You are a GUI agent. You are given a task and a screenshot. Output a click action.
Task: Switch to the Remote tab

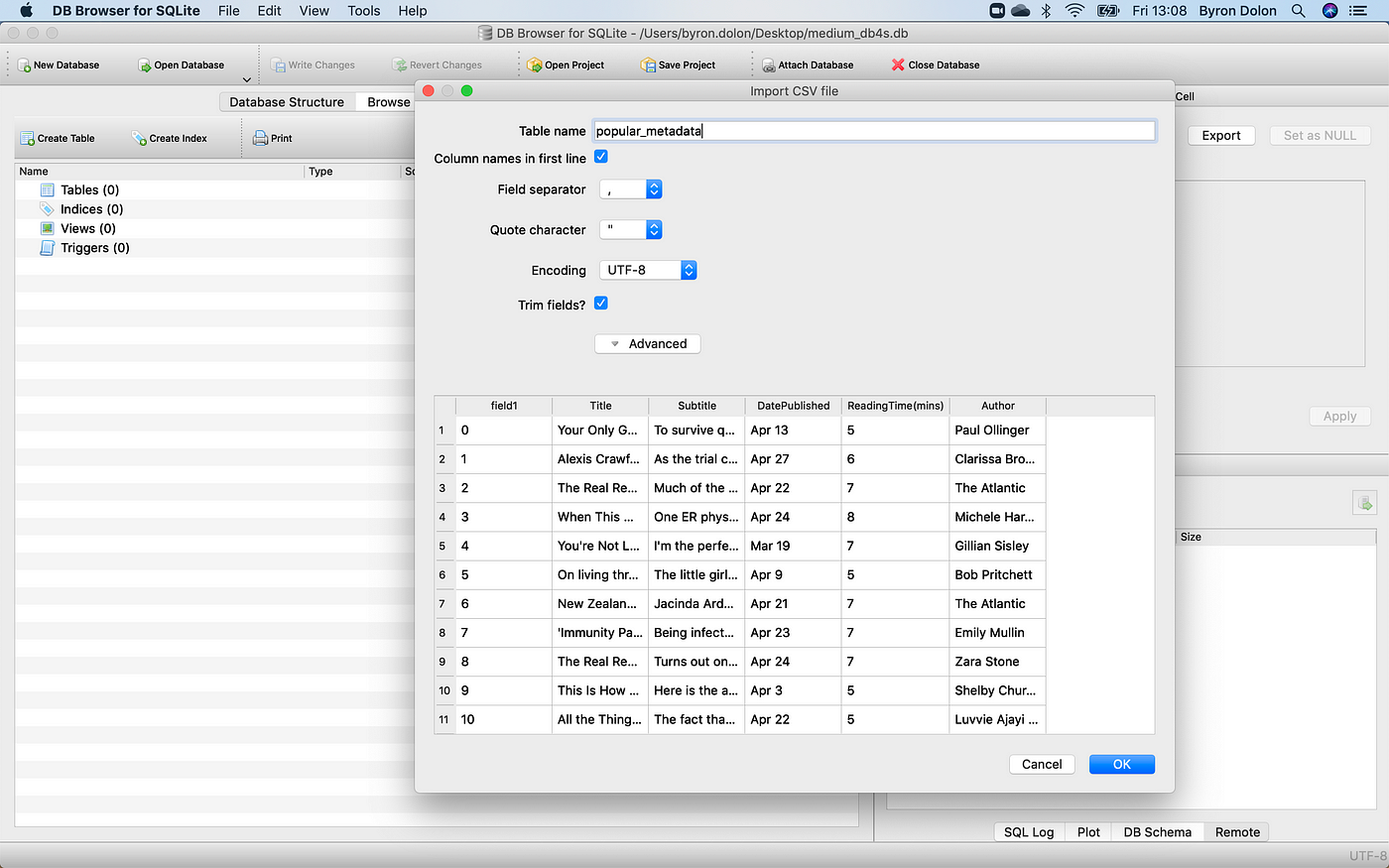1237,832
